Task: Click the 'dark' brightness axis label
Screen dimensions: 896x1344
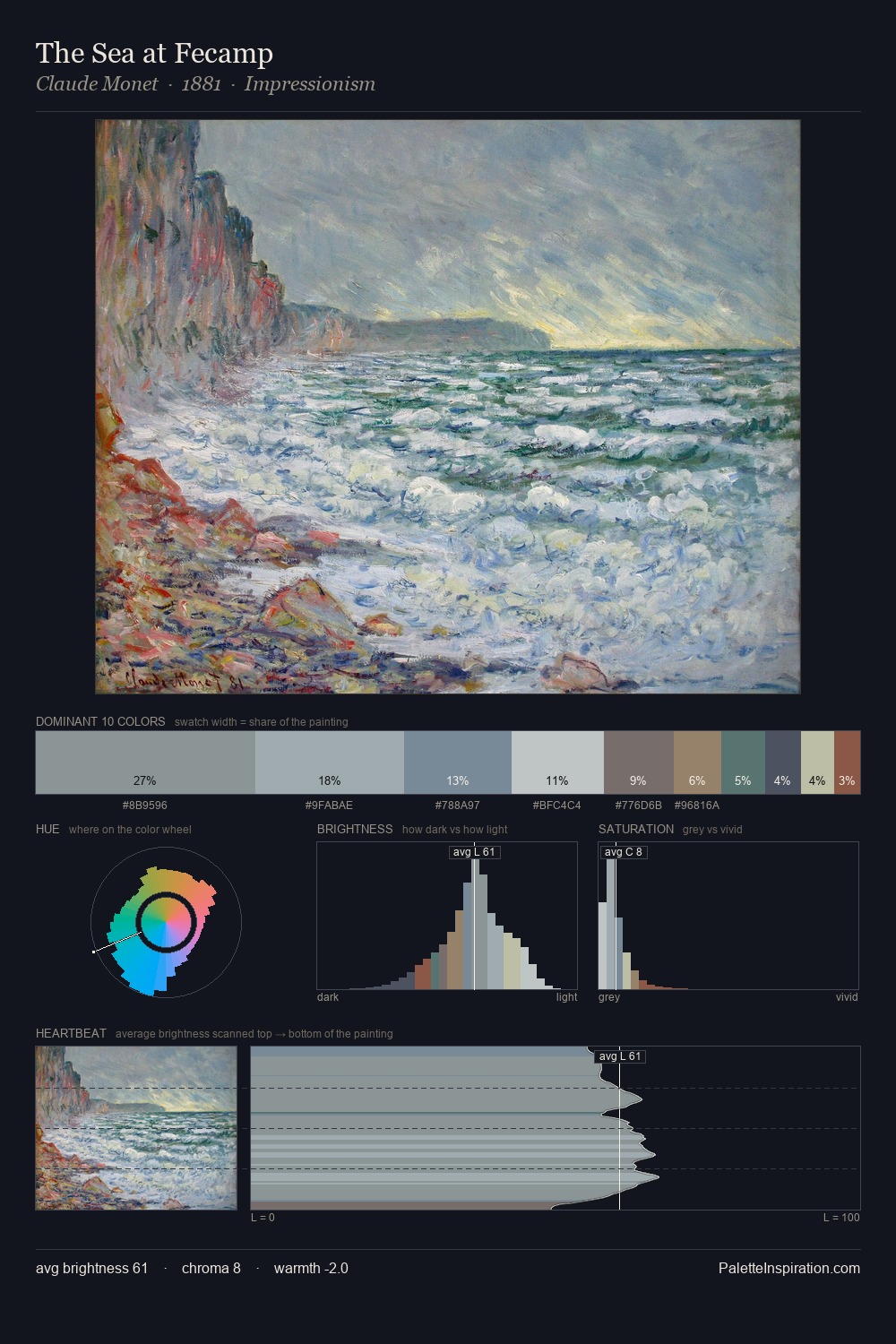Action: coord(328,997)
